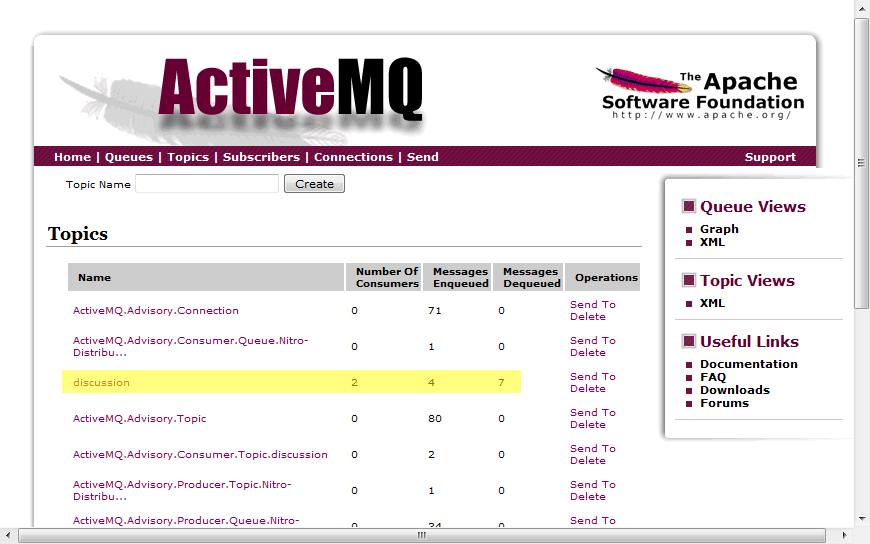Click Send To for ActiveMQ.Advisory.Topic
Viewport: 870px width, 544px height.
click(x=593, y=412)
